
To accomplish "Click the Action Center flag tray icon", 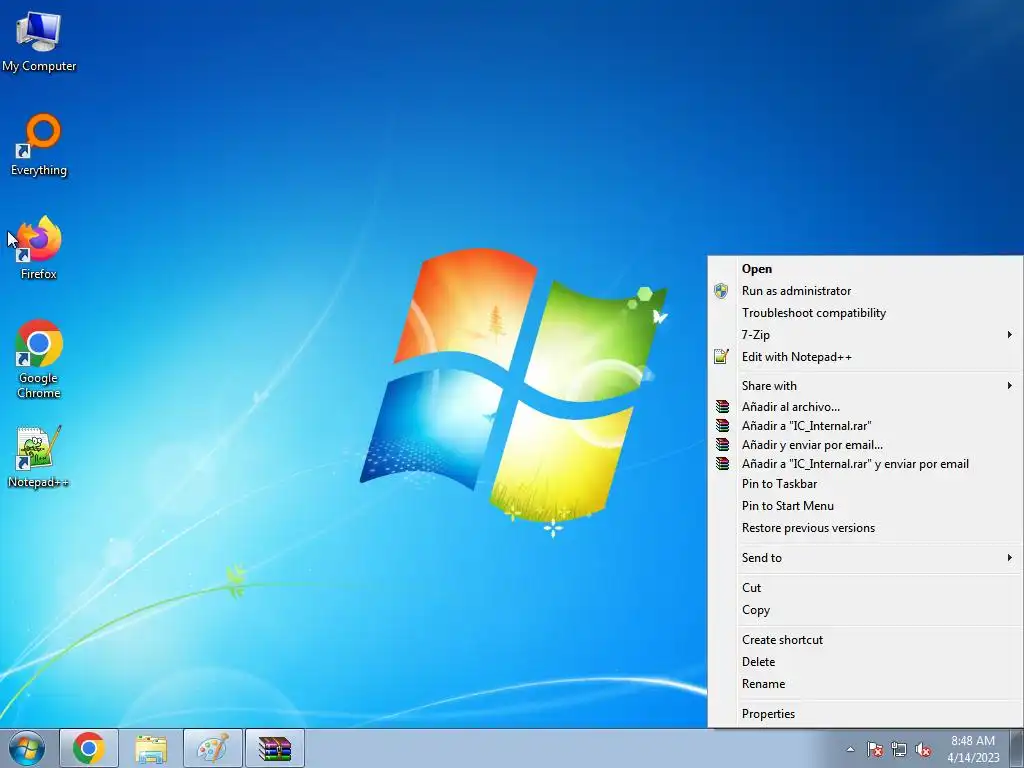I will point(874,749).
